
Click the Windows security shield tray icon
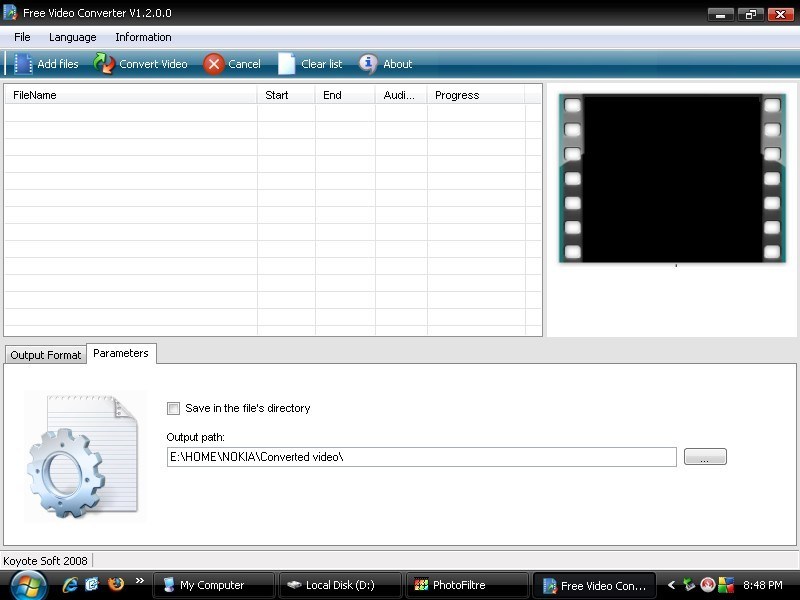click(726, 585)
